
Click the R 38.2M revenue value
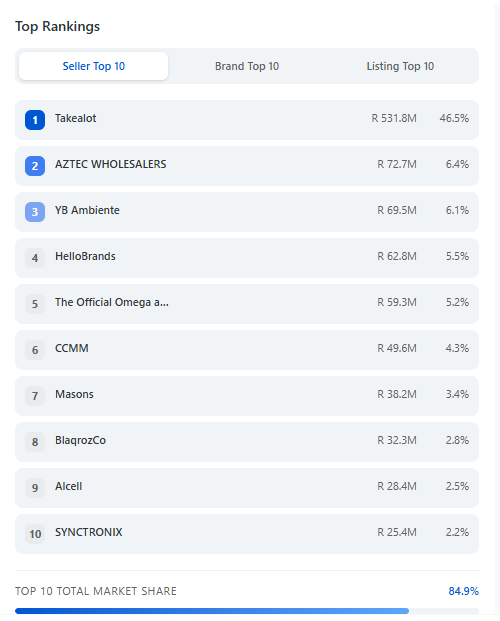coord(397,394)
